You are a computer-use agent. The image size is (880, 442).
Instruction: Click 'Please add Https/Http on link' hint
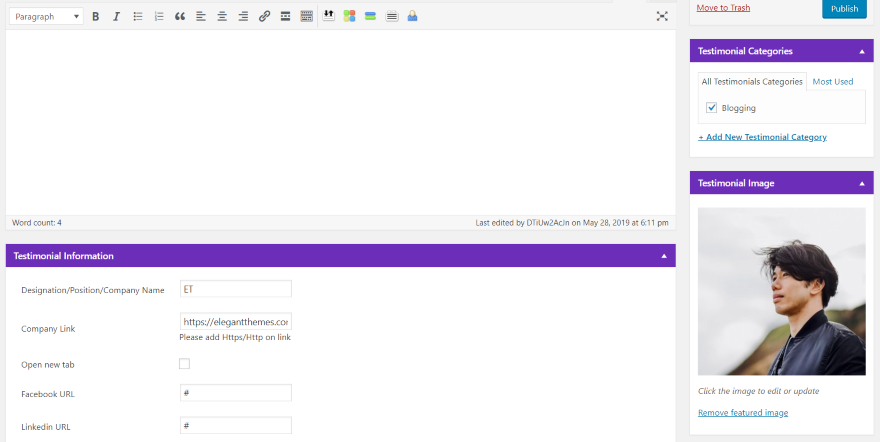pyautogui.click(x=235, y=338)
